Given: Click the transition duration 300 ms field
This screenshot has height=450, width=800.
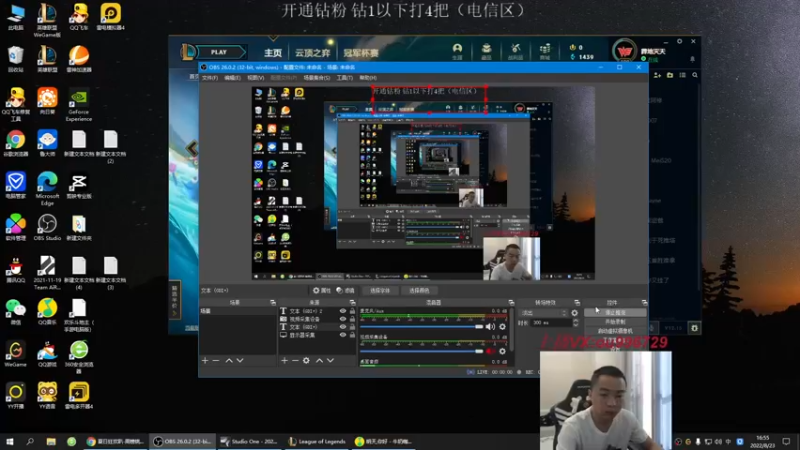Looking at the screenshot, I should [551, 323].
